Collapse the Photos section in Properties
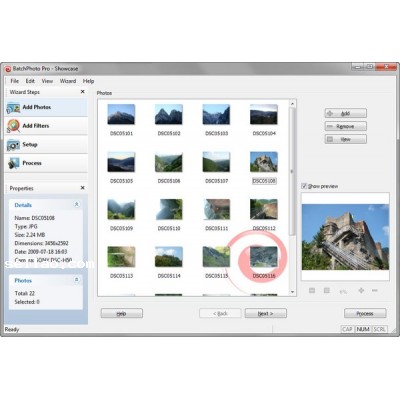This screenshot has width=400, height=400. 77,280
